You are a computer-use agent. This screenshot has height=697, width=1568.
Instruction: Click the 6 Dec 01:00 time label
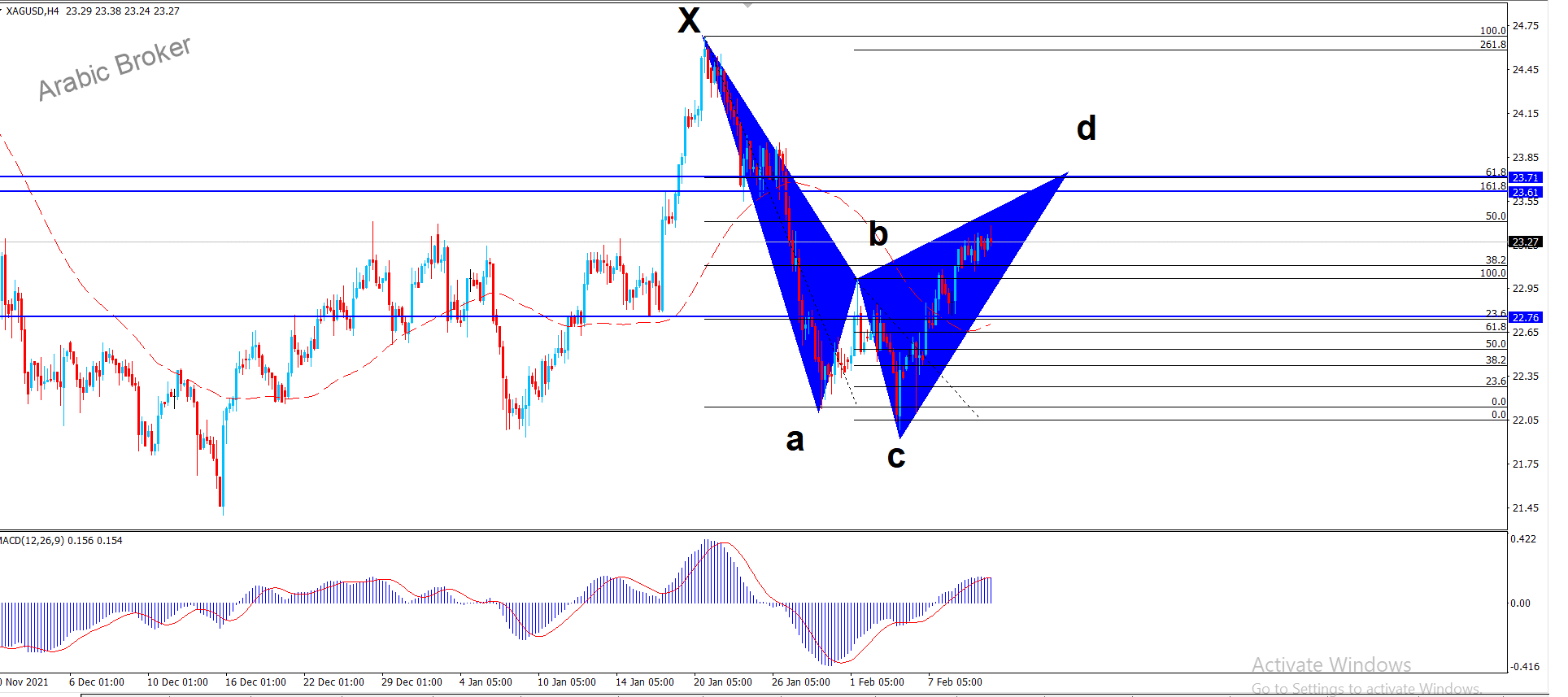(97, 682)
